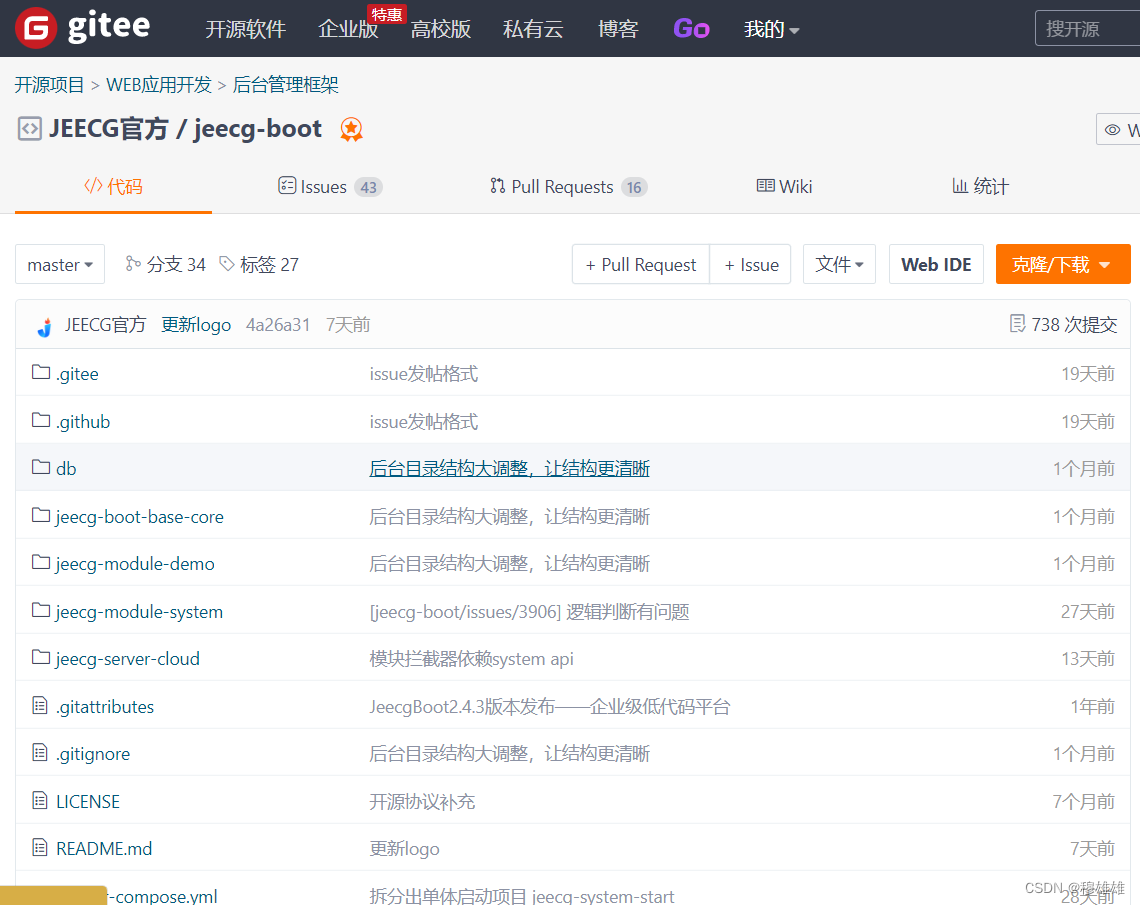Click the LICENSE file icon

[40, 800]
